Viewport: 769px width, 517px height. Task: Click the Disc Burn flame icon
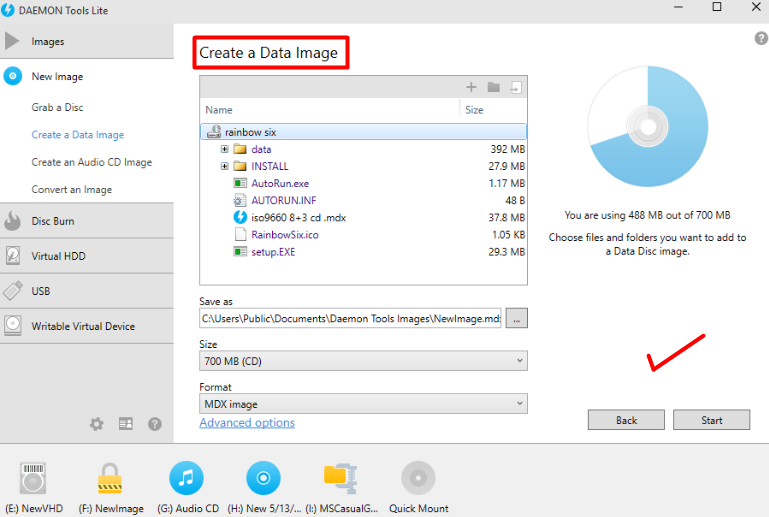tap(12, 221)
